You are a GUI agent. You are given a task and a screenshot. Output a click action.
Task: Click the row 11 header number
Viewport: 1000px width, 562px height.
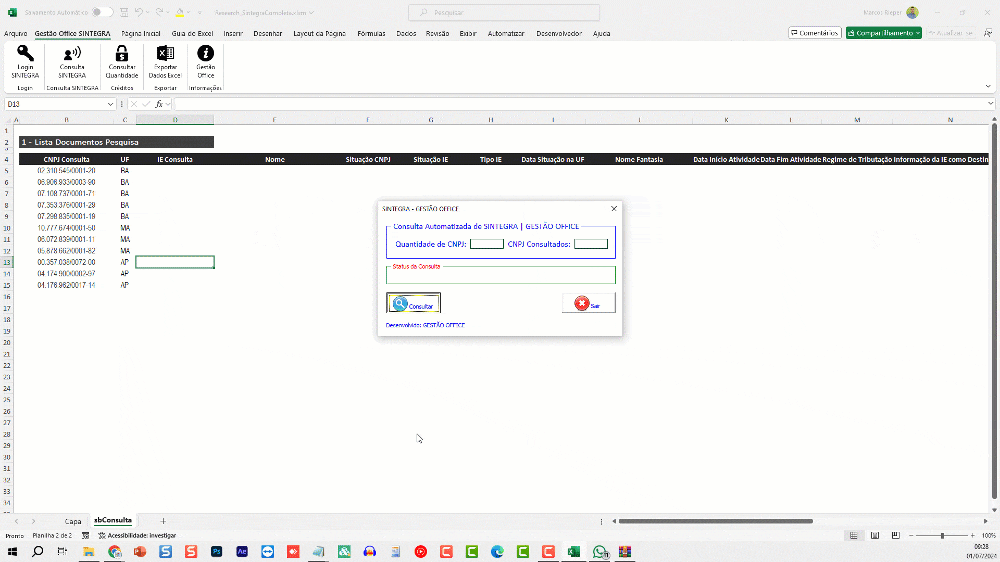pyautogui.click(x=7, y=239)
